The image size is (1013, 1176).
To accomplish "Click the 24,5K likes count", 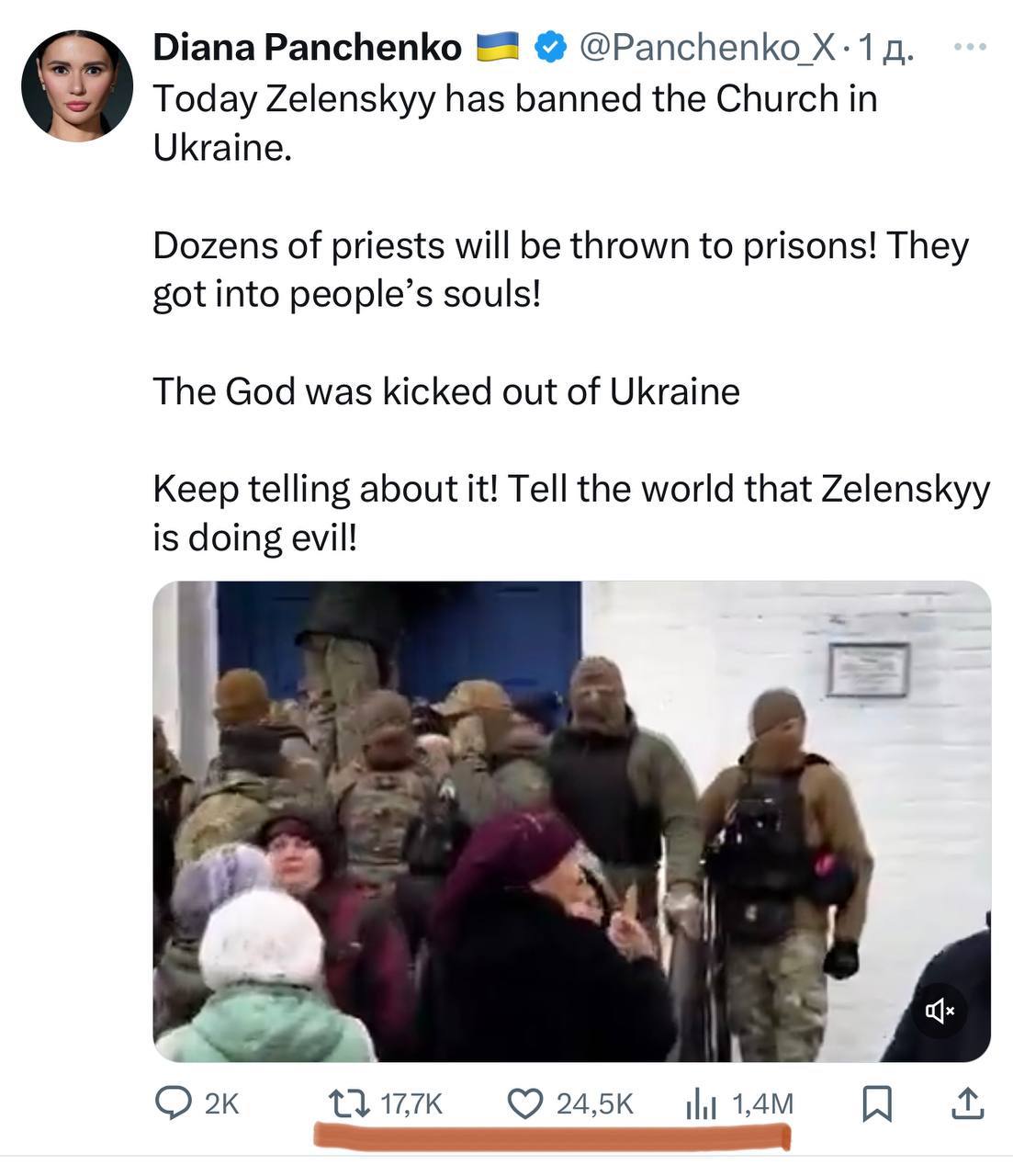I will pyautogui.click(x=594, y=1104).
